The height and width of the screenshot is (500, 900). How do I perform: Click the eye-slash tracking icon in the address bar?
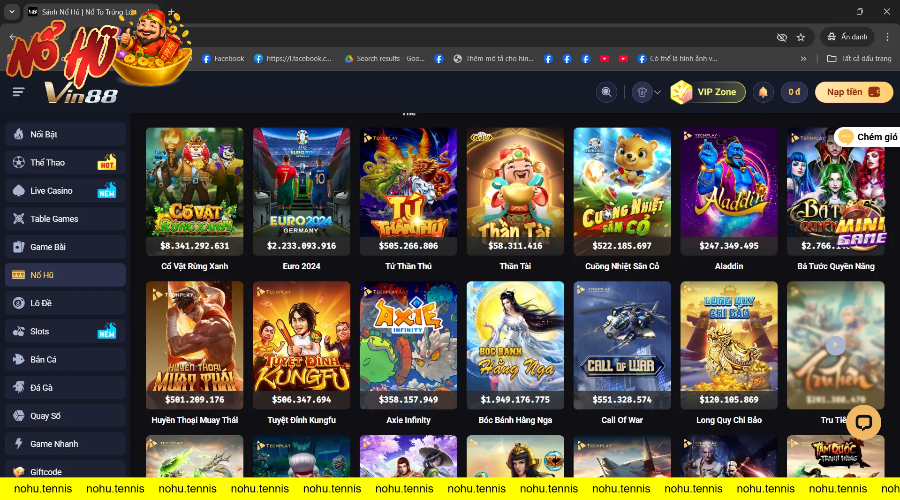coord(781,37)
